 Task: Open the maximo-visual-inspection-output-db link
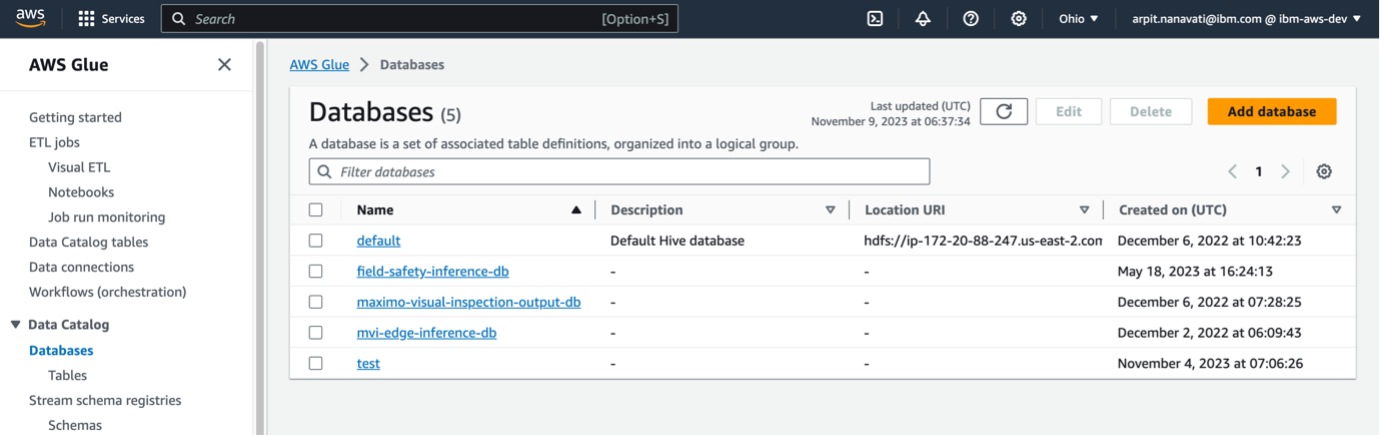(x=469, y=302)
